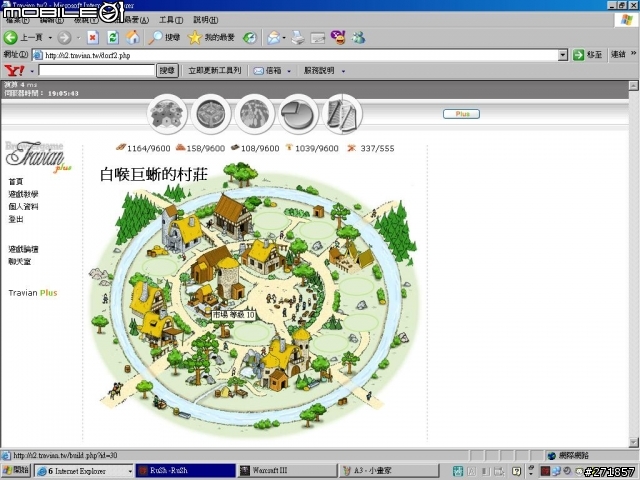Open 我的最愛 star favorites panel
The width and height of the screenshot is (640, 480).
[211, 38]
